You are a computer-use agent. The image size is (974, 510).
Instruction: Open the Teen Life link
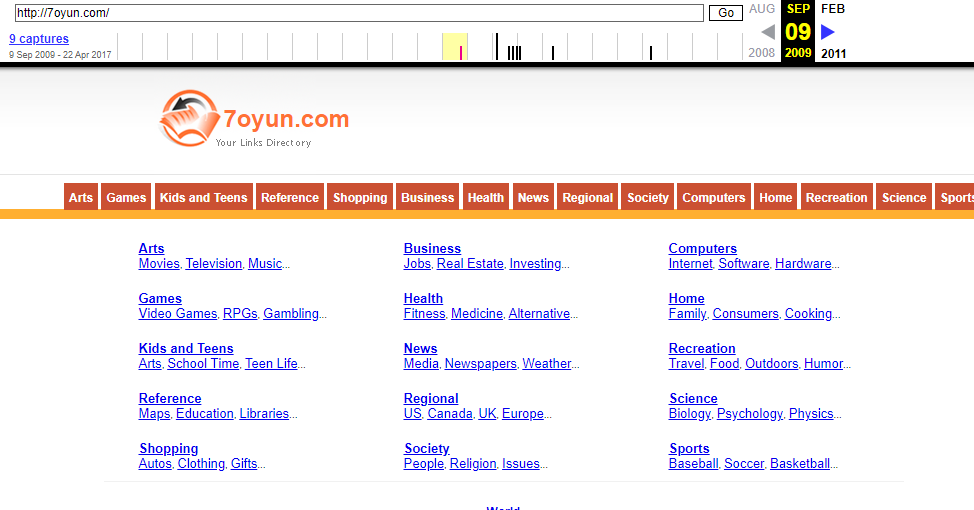271,363
